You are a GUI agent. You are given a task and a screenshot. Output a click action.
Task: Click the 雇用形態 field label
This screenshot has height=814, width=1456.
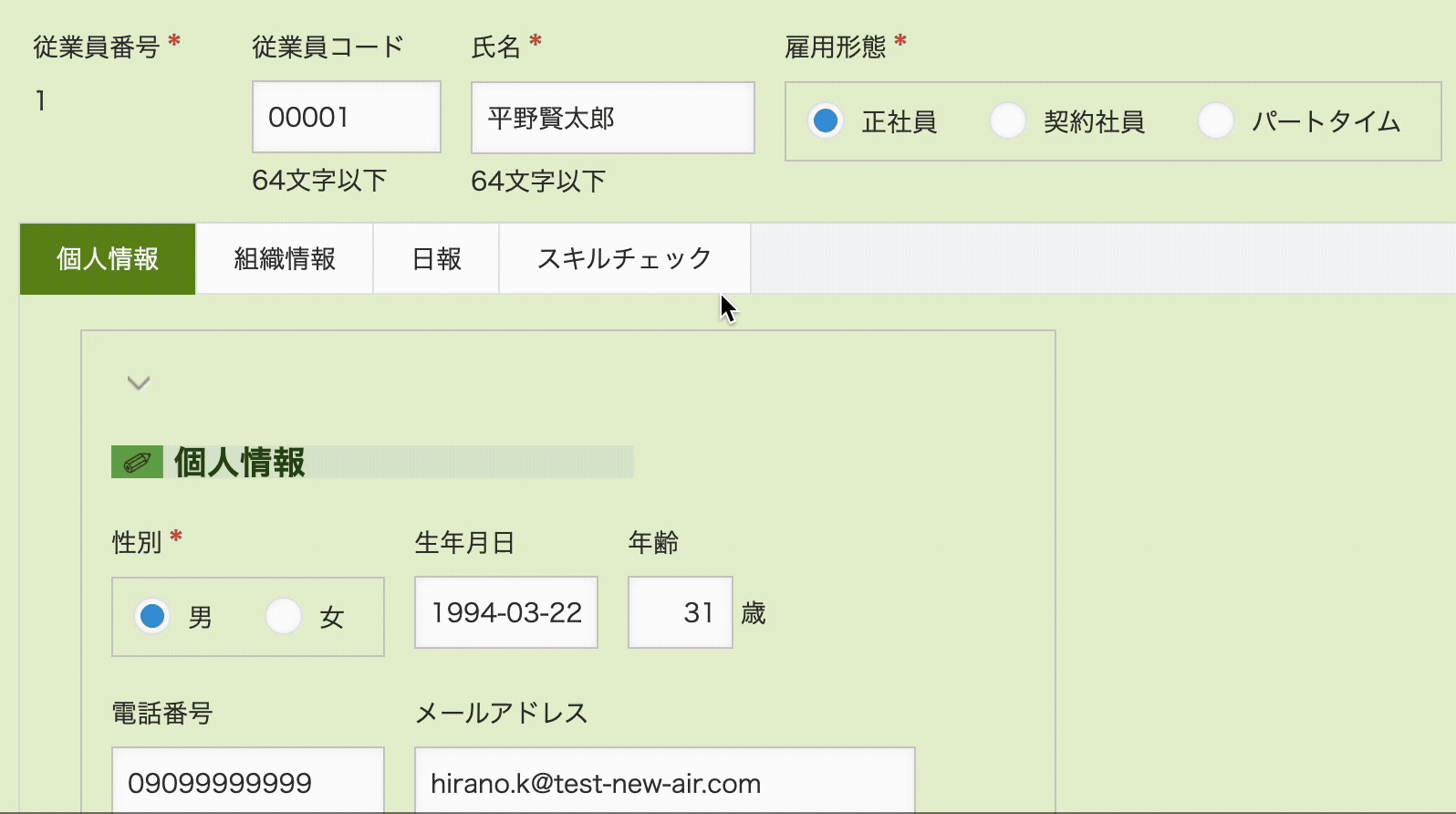[835, 47]
